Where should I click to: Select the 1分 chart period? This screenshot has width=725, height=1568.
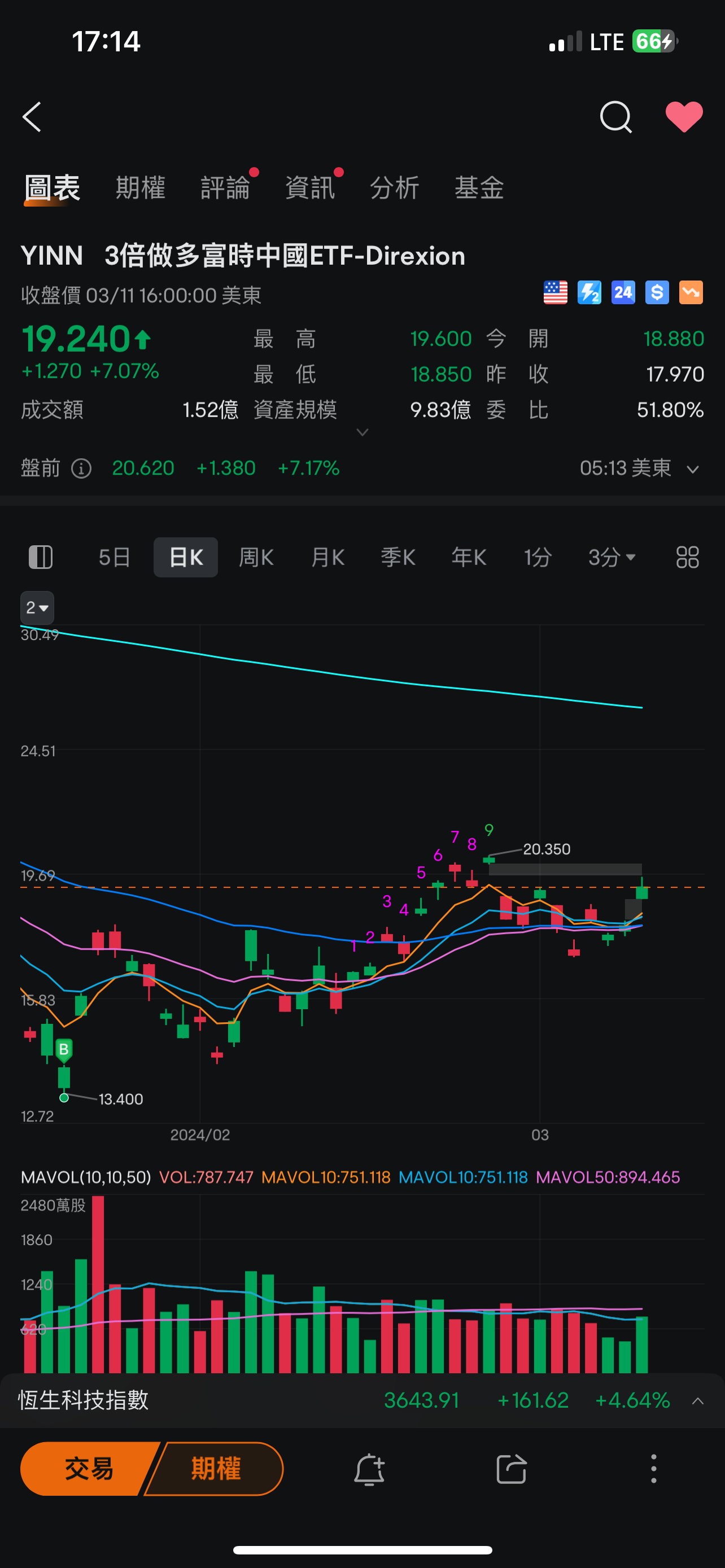click(x=538, y=557)
